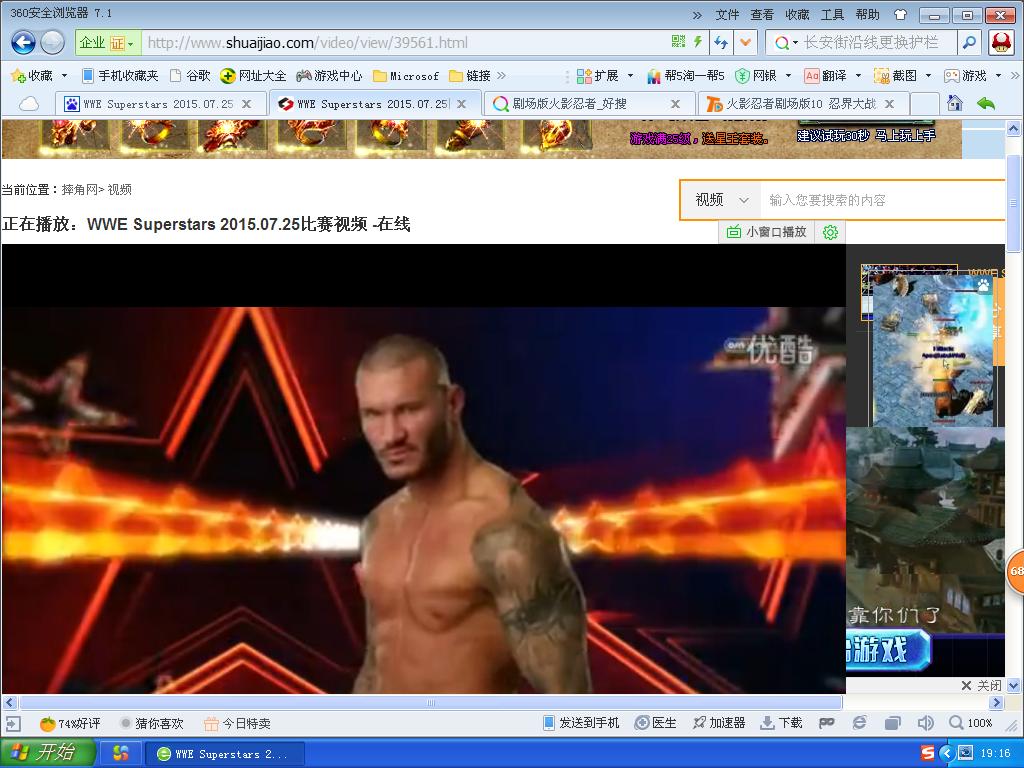Viewport: 1024px width, 768px height.
Task: Open the 谷歌 bookmark
Action: click(190, 76)
